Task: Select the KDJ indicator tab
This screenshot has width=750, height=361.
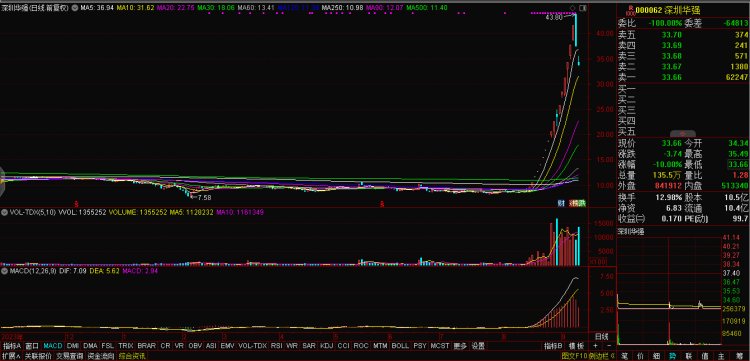Action: tap(326, 346)
